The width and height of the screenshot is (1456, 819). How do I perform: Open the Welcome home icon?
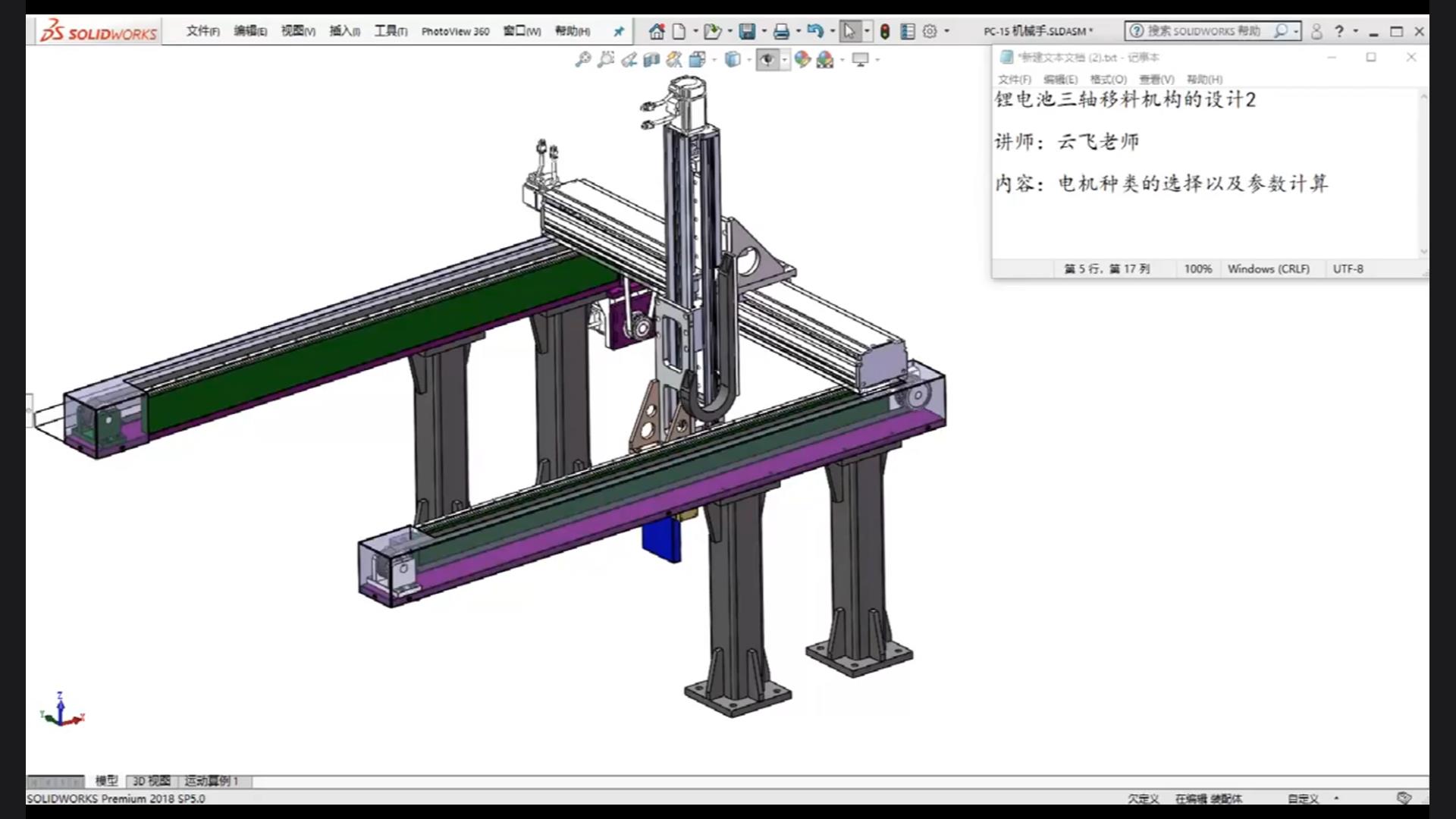(657, 31)
